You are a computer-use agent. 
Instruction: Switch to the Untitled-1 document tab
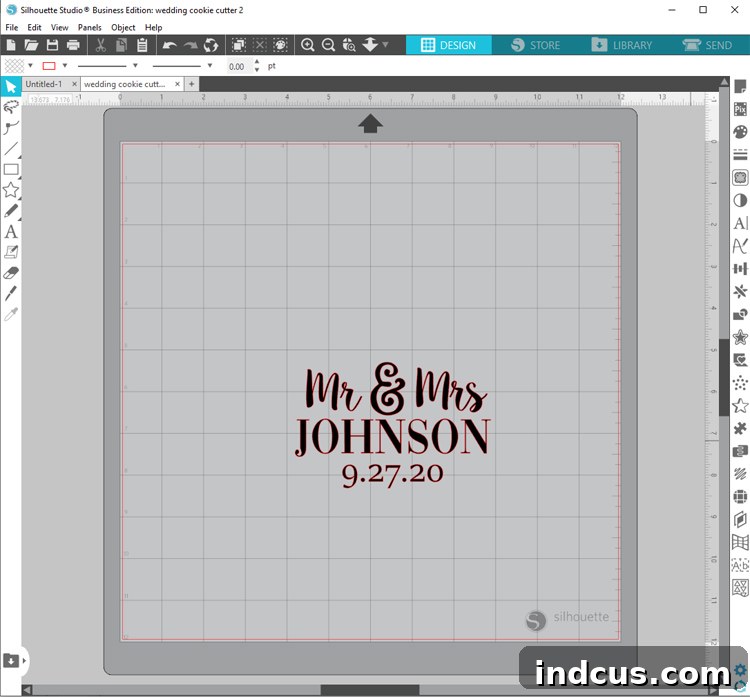pos(44,84)
